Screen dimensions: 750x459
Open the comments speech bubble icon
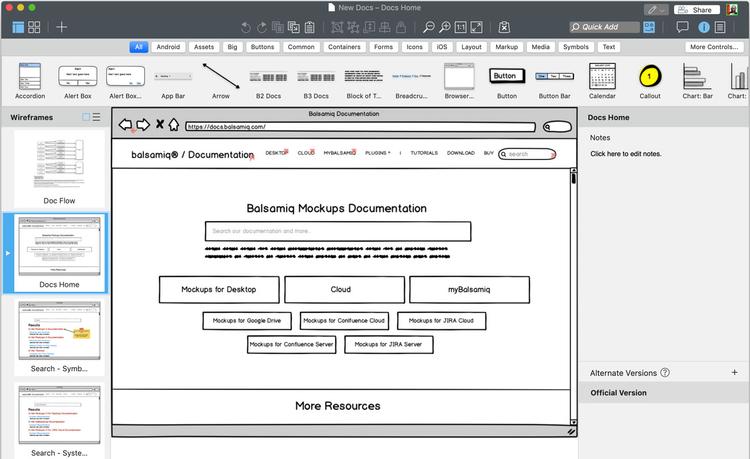pyautogui.click(x=682, y=27)
